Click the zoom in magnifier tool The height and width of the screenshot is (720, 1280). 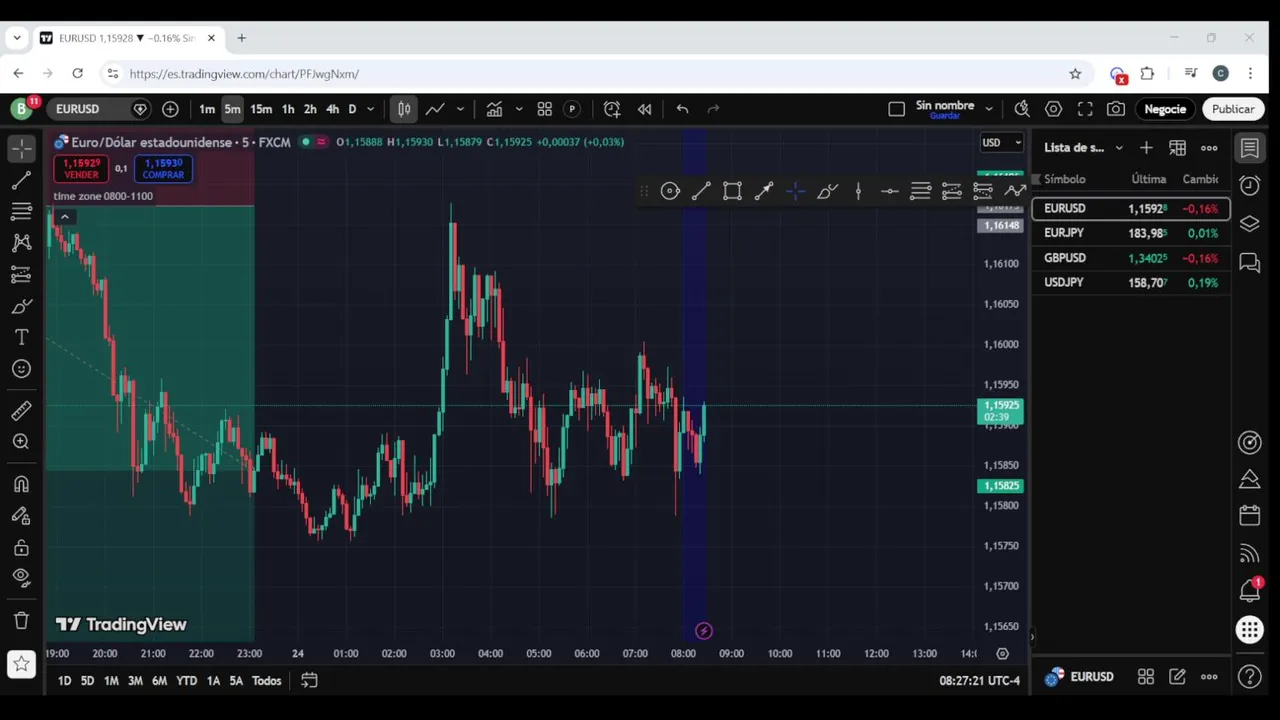[x=21, y=441]
